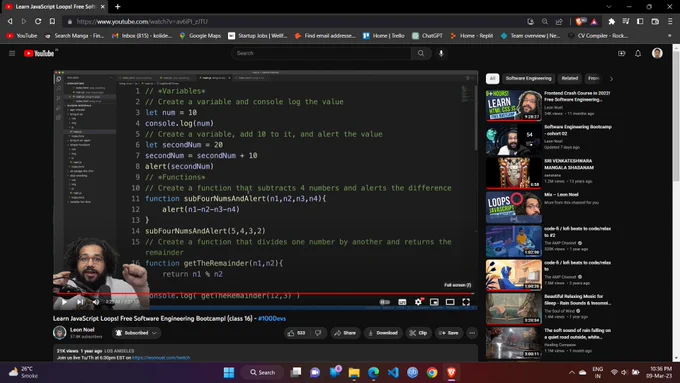Viewport: 680px width, 383px height.
Task: Toggle subtitles/closed captions
Action: 402,302
